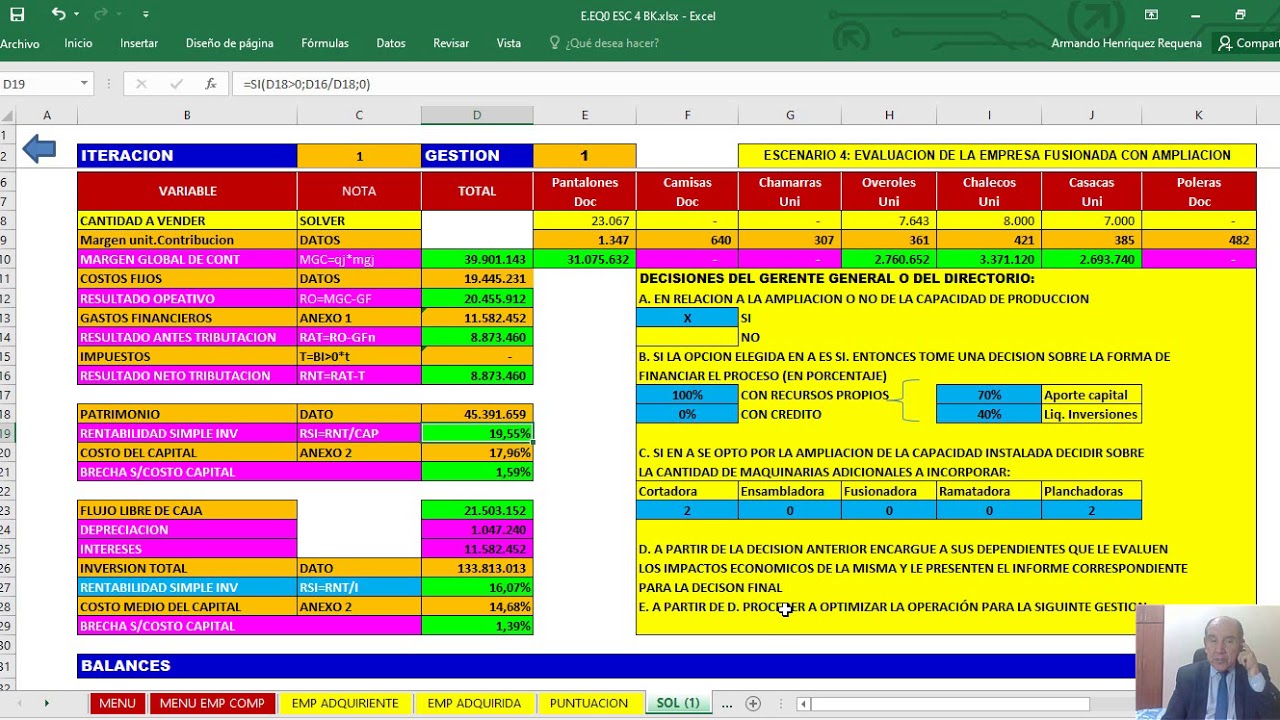Click the cancel X icon in formula bar
This screenshot has height=720, width=1280.
pyautogui.click(x=141, y=84)
